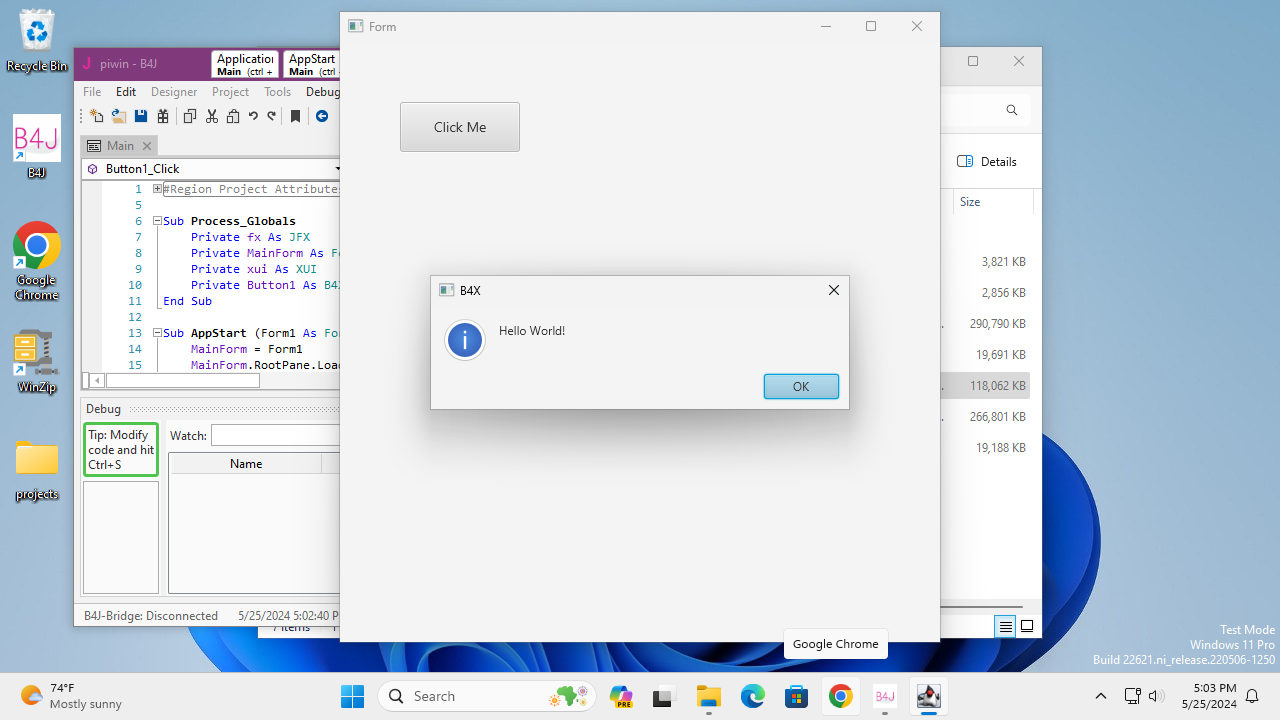Click the Java app icon on the taskbar
Viewport: 1280px width, 720px height.
pyautogui.click(x=929, y=696)
